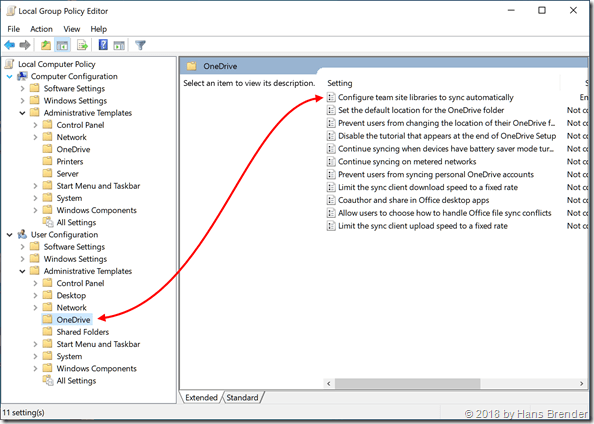Image resolution: width=594 pixels, height=424 pixels.
Task: Click the Back arrow toolbar icon
Action: pyautogui.click(x=9, y=45)
